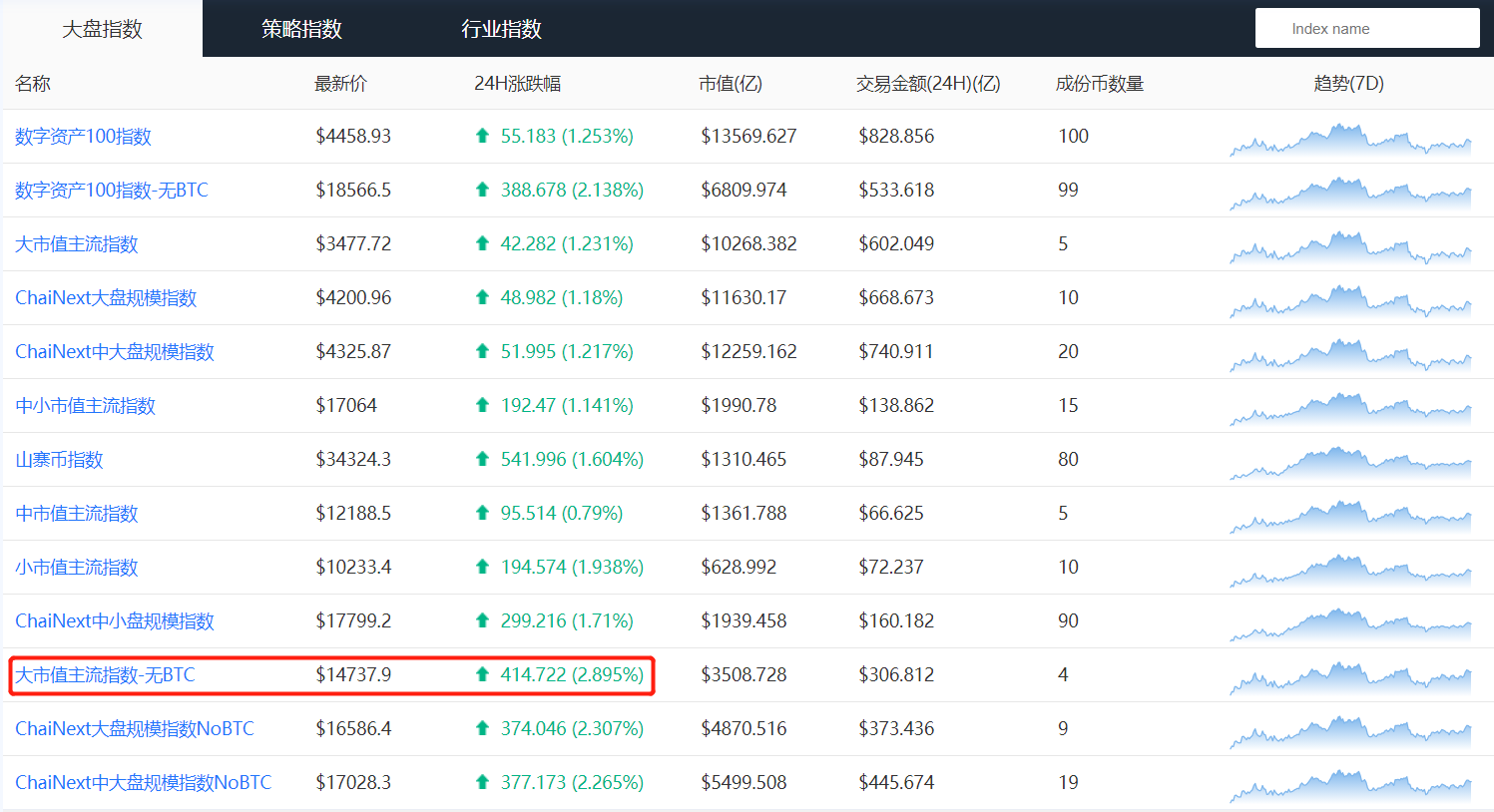1494x812 pixels.
Task: Open the 大市值主流指数-无BTC link
Action: [105, 675]
